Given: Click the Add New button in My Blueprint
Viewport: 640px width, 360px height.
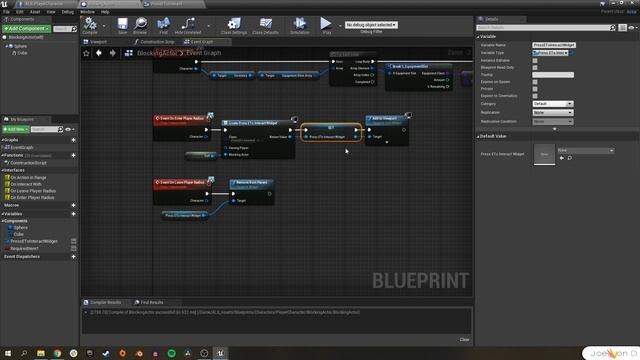Looking at the screenshot, I should click(x=16, y=129).
